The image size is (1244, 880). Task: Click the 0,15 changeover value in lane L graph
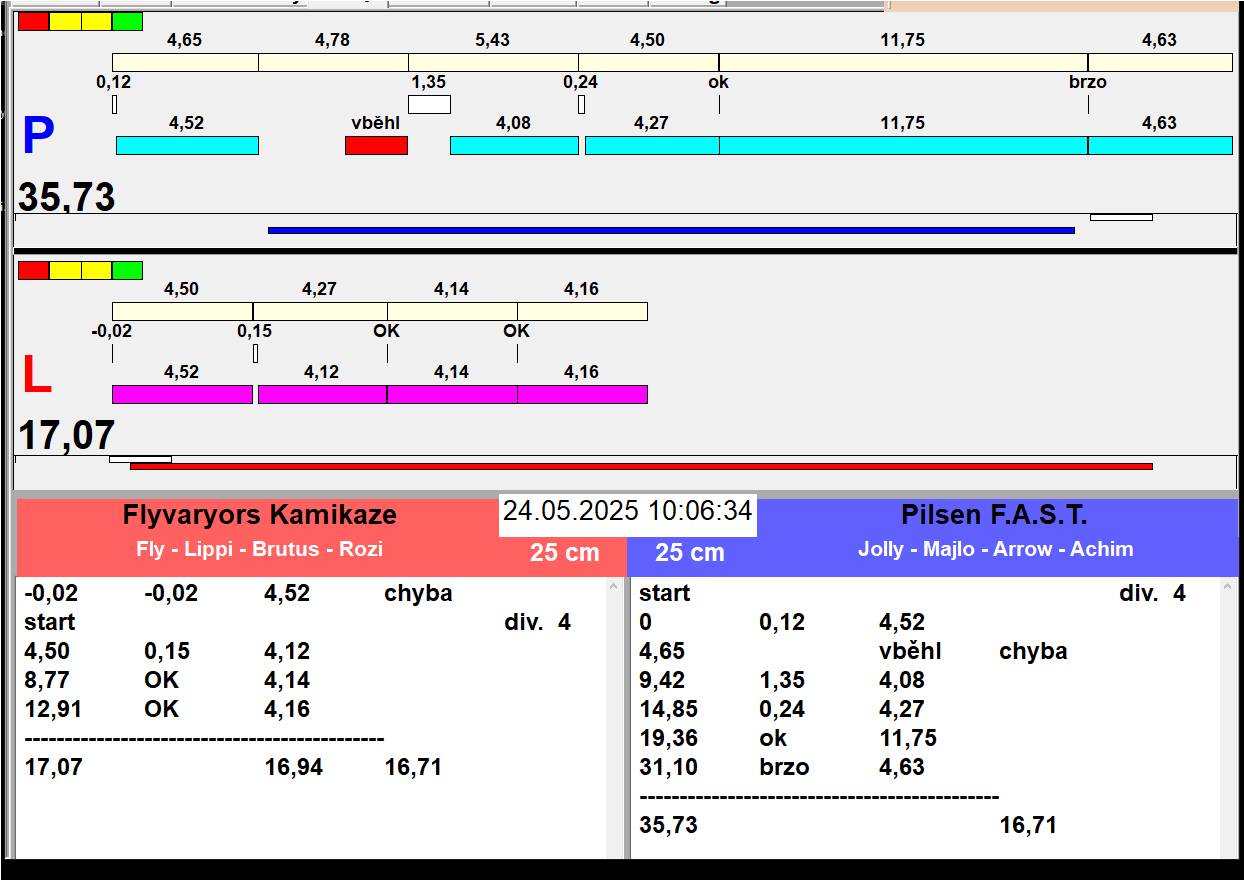coord(254,331)
